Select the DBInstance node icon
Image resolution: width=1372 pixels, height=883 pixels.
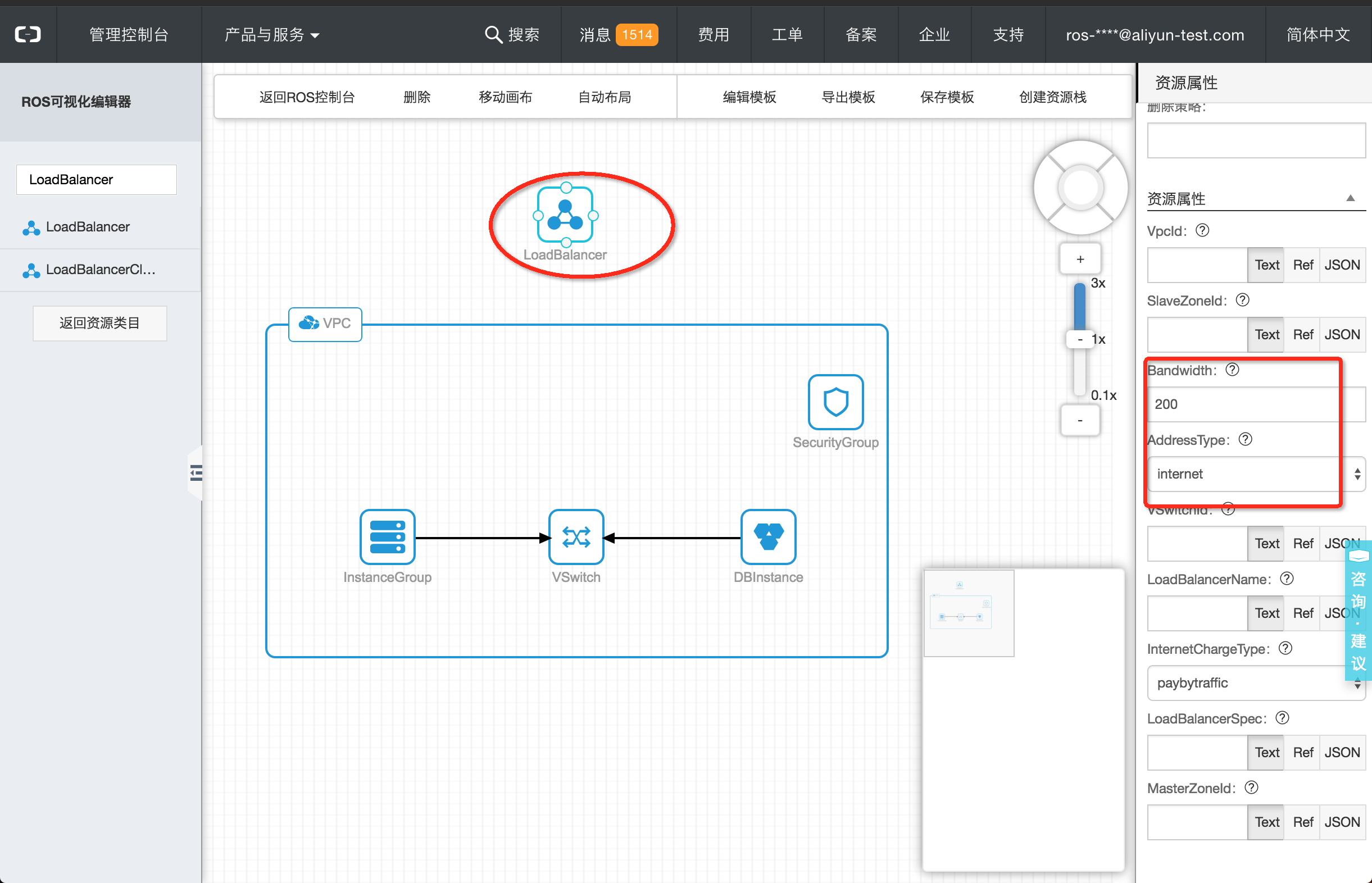tap(768, 537)
